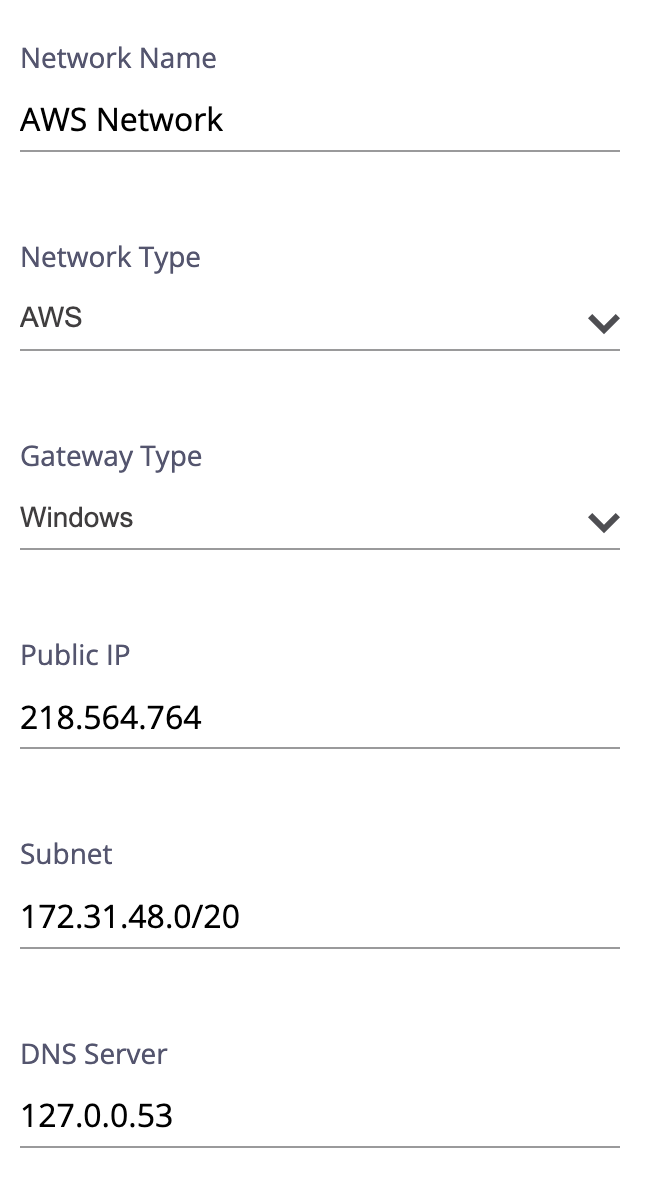
Task: Click the 'AWS Network' text value
Action: pos(122,121)
